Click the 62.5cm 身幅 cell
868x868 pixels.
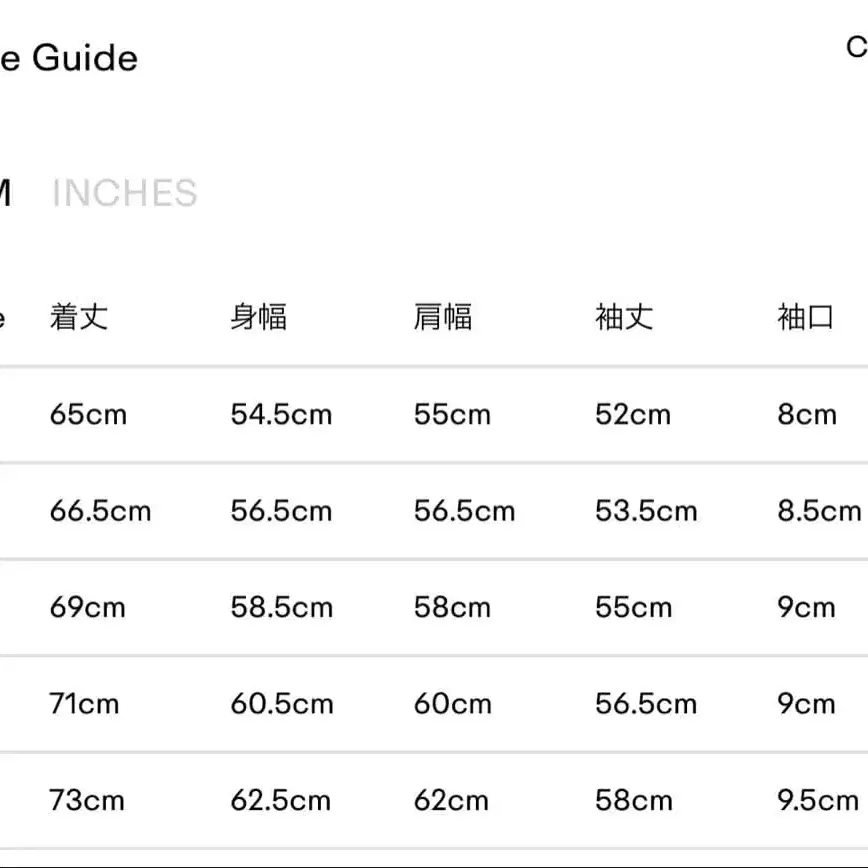[x=281, y=800]
